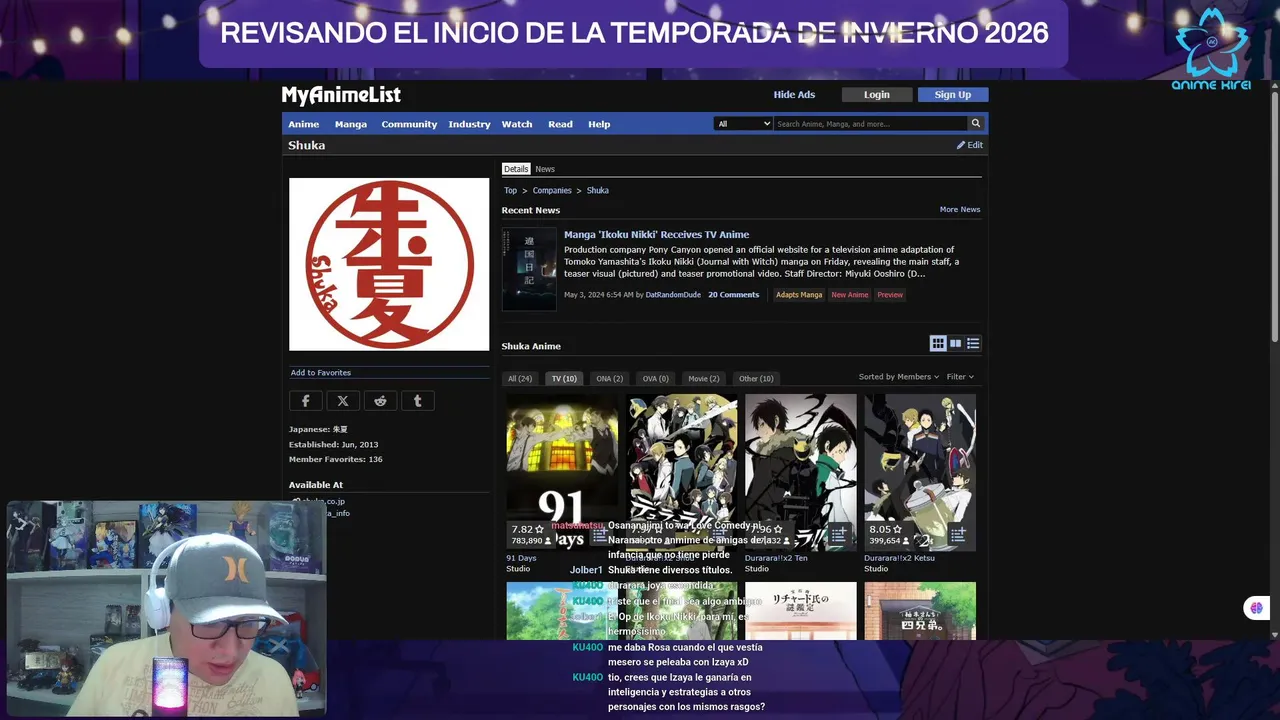Image resolution: width=1280 pixels, height=720 pixels.
Task: Expand the Filter dropdown
Action: (x=960, y=377)
